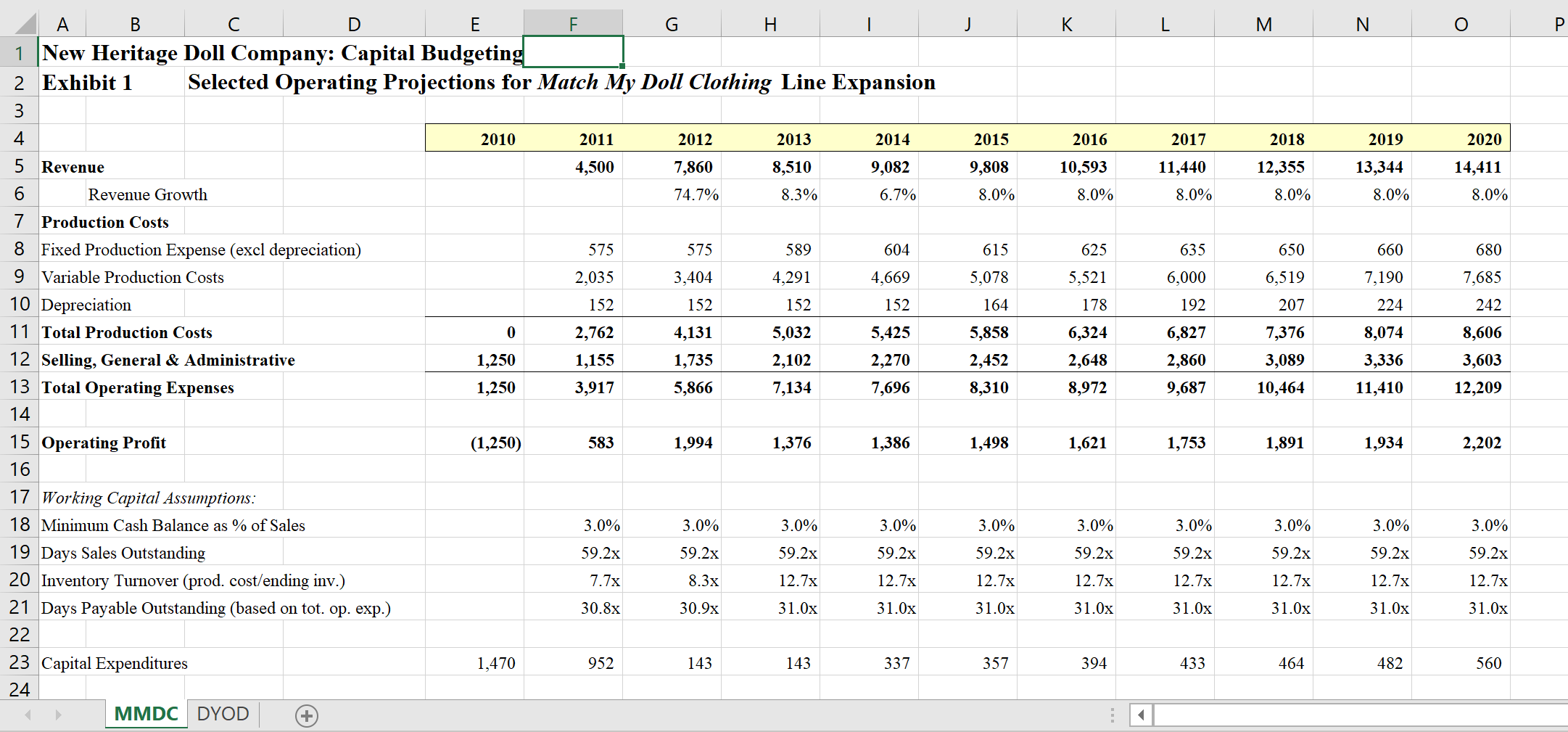
Task: Click capital expenditures value 560
Action: click(x=1488, y=663)
